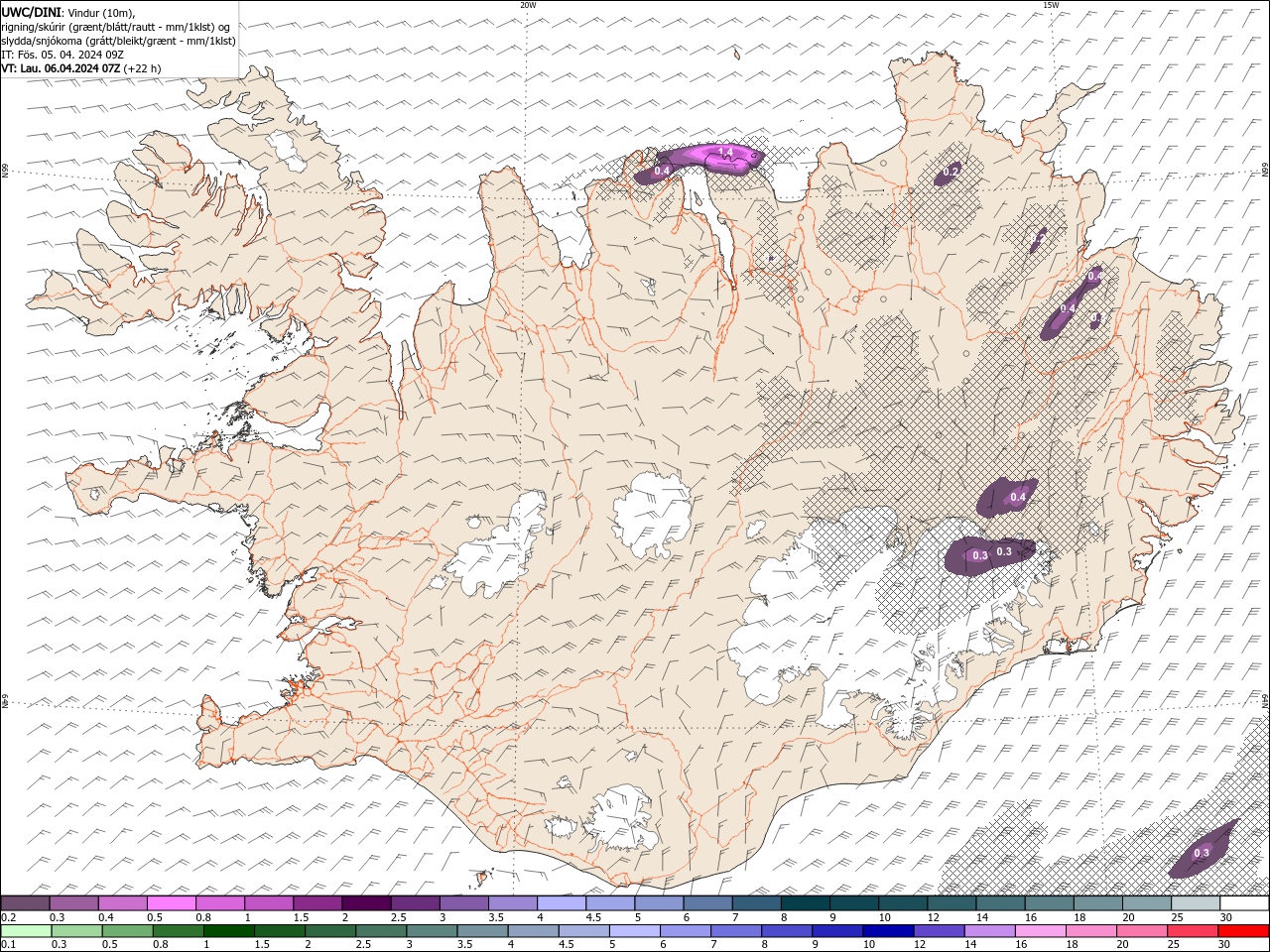The image size is (1270, 952).
Task: Click the 'IT: Fös. 05. 04. 2024 09Z' line
Action: click(63, 55)
